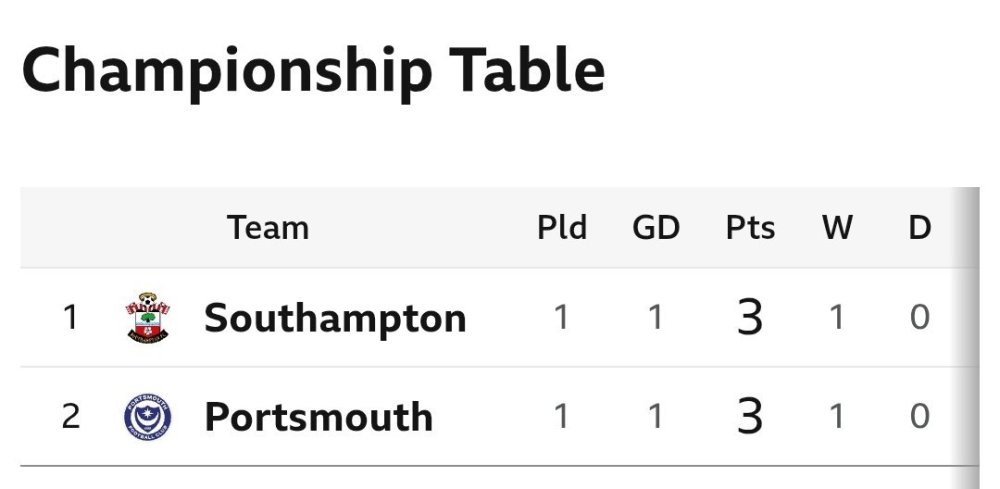The width and height of the screenshot is (1000, 489).
Task: Click Portsmouth's wins value
Action: click(x=837, y=417)
